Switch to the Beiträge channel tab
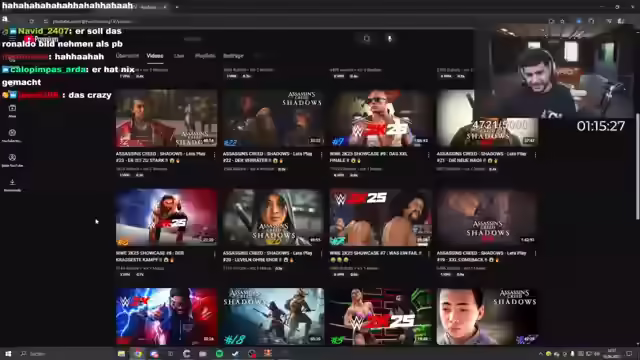The width and height of the screenshot is (640, 360). (233, 56)
